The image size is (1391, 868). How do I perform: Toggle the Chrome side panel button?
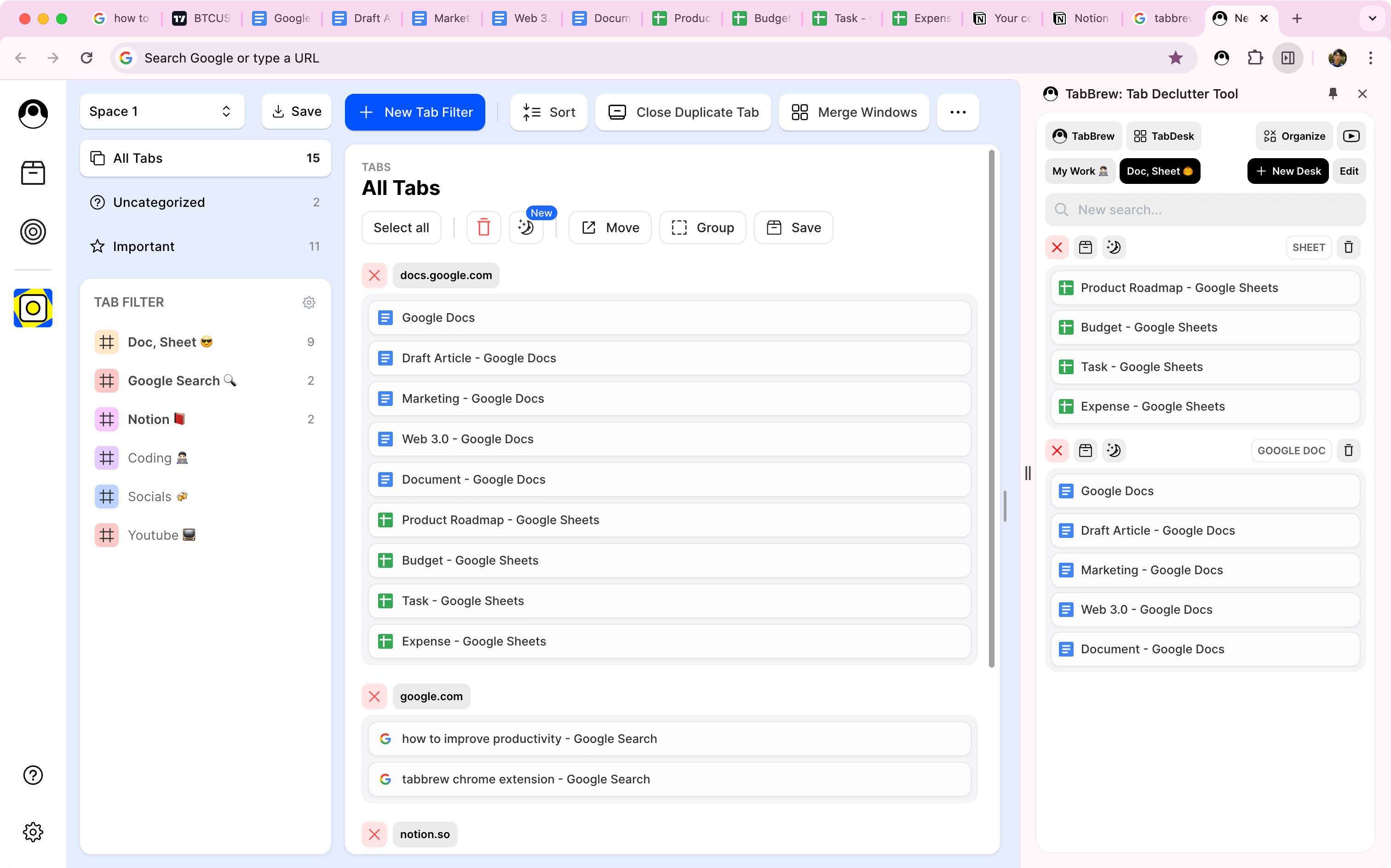1288,58
